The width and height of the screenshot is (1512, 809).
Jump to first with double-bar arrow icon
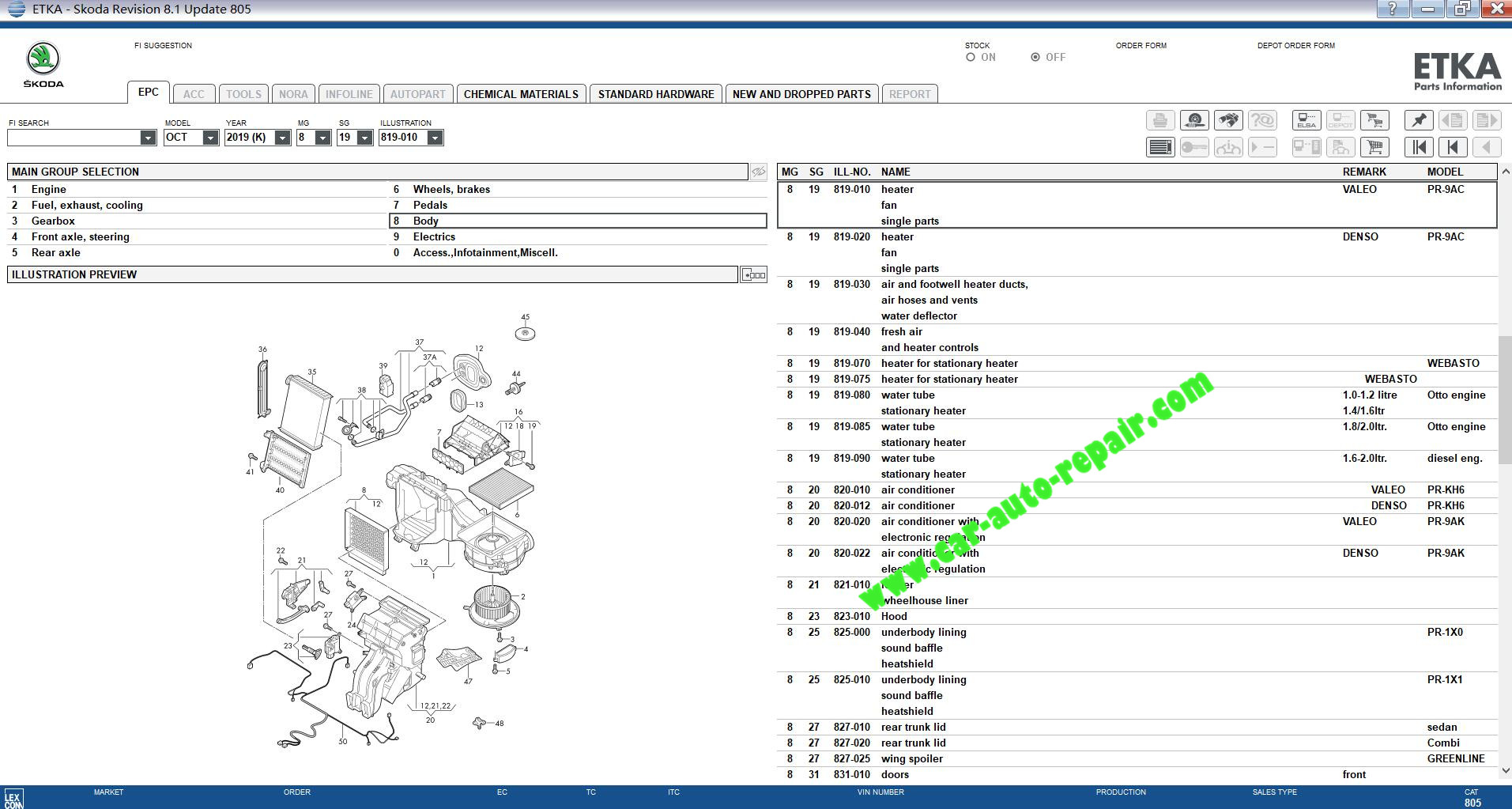[x=1419, y=147]
